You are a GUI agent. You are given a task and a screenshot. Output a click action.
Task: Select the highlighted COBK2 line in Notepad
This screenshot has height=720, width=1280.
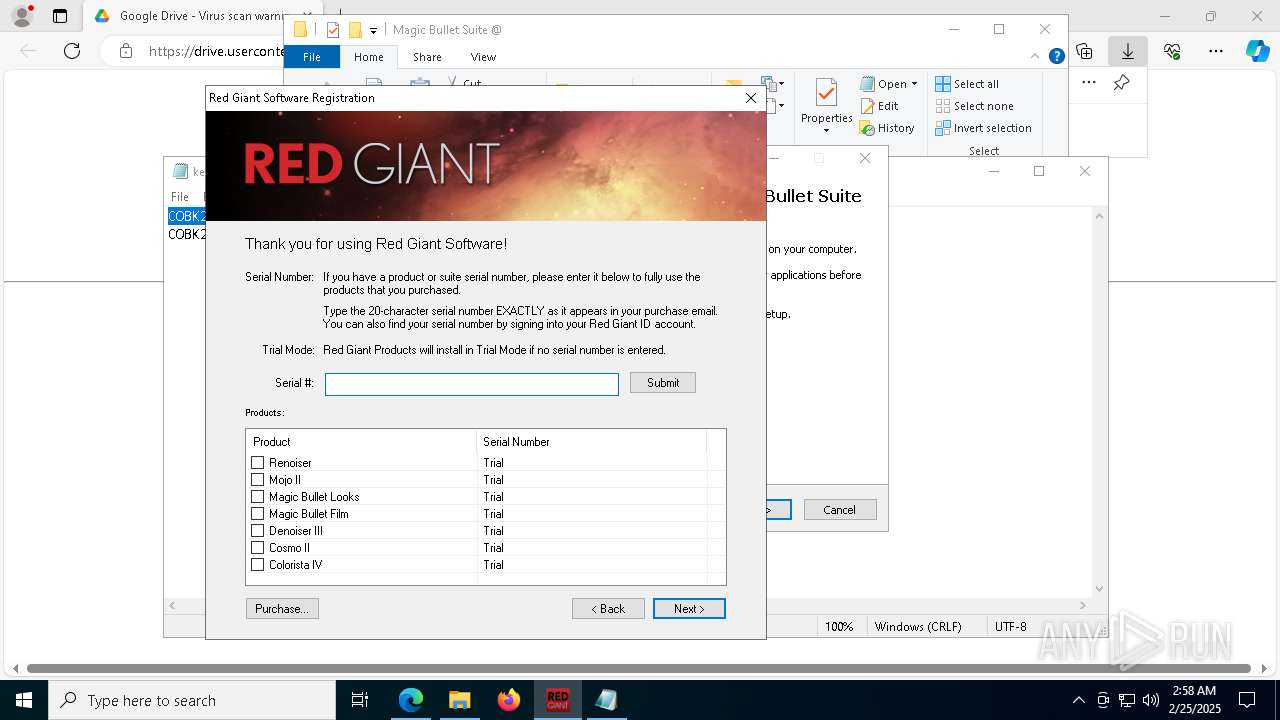[x=186, y=216]
